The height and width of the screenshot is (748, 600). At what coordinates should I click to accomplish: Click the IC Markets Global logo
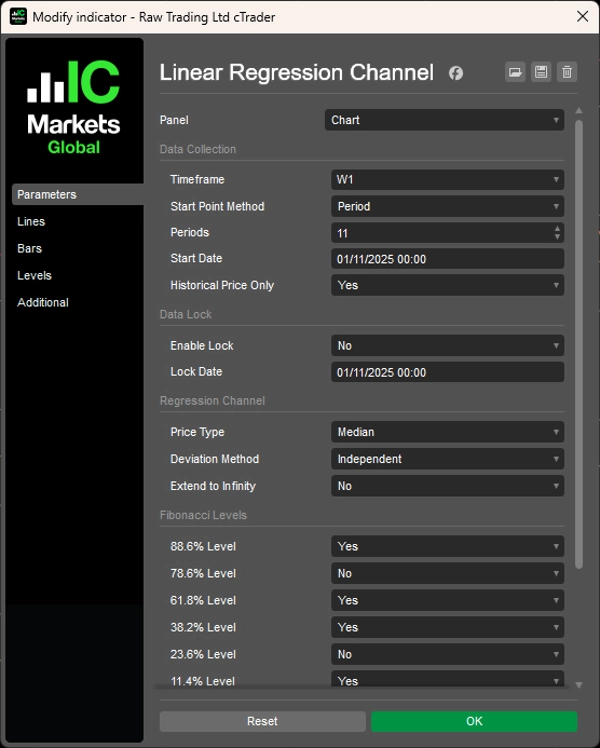[x=74, y=108]
